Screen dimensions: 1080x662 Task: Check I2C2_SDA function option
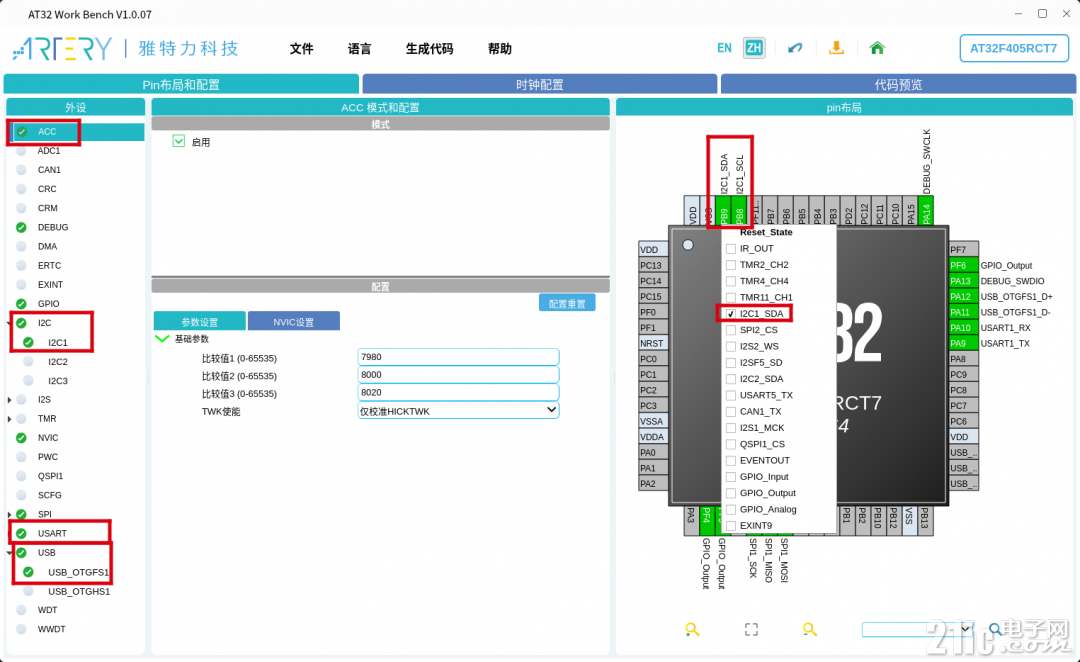(731, 380)
